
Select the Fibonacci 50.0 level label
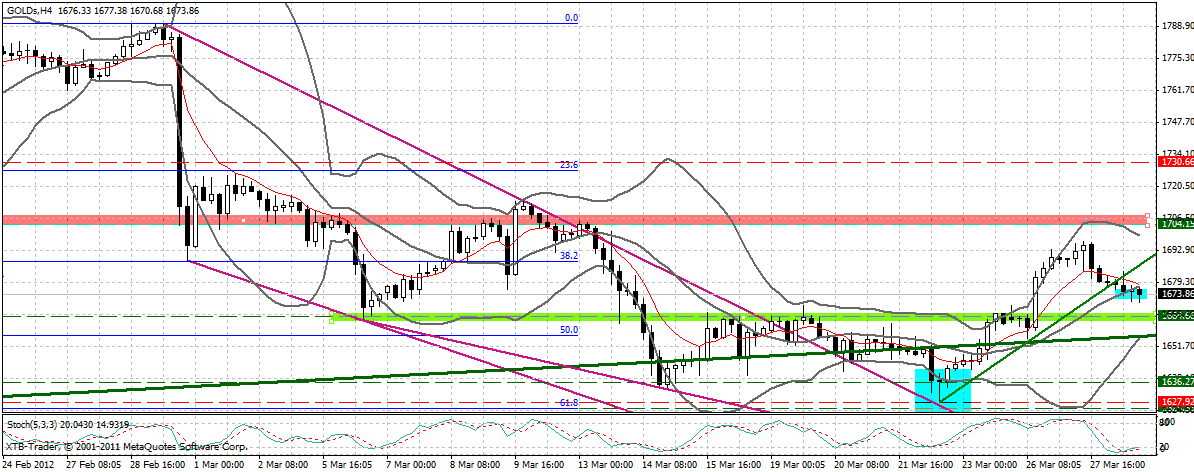tap(570, 330)
